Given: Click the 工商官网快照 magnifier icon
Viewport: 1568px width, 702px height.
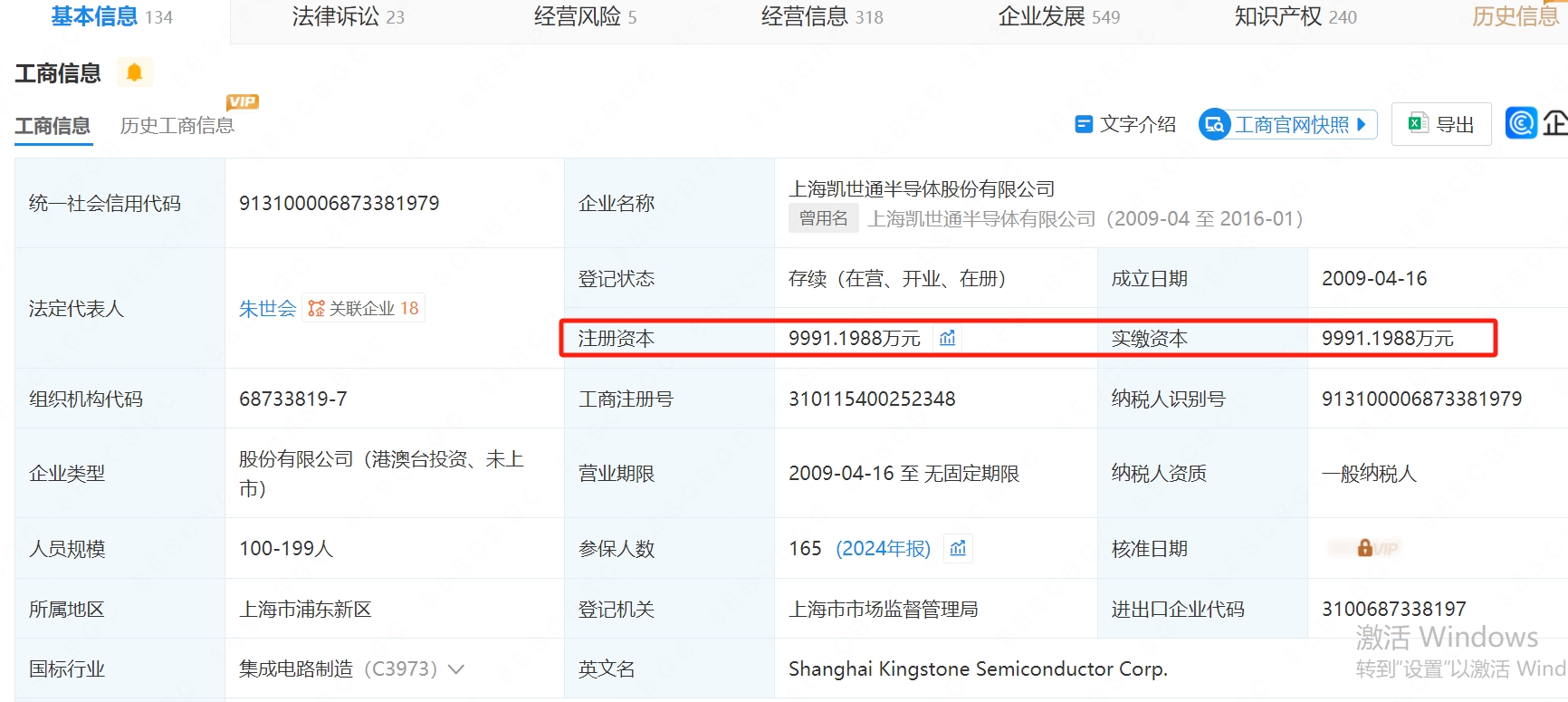Looking at the screenshot, I should (x=1215, y=124).
